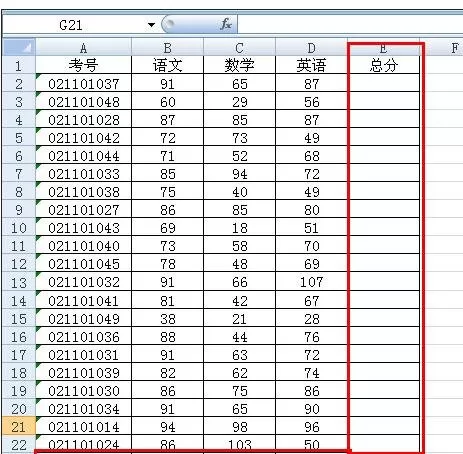Click cell with exam number 021101044

point(84,155)
